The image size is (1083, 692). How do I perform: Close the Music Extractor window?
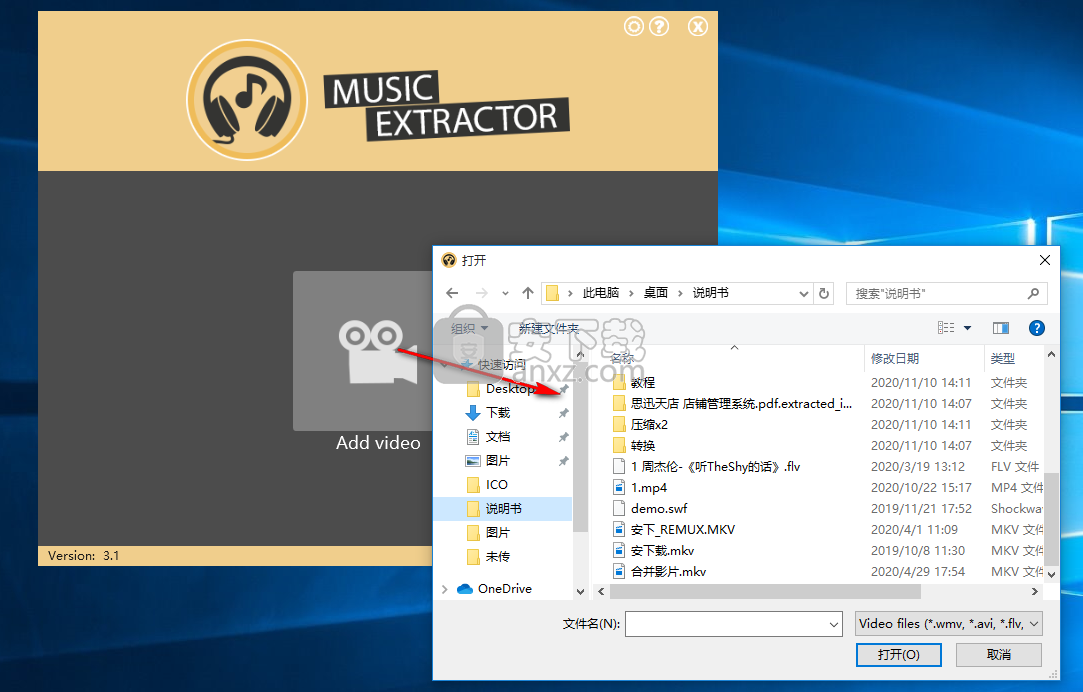(698, 26)
